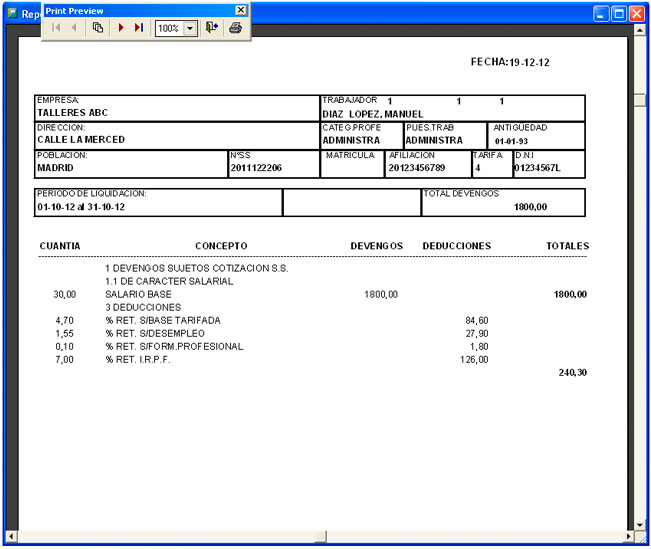This screenshot has width=651, height=549.
Task: Click the horizontal scrollbar thumb
Action: (x=321, y=536)
